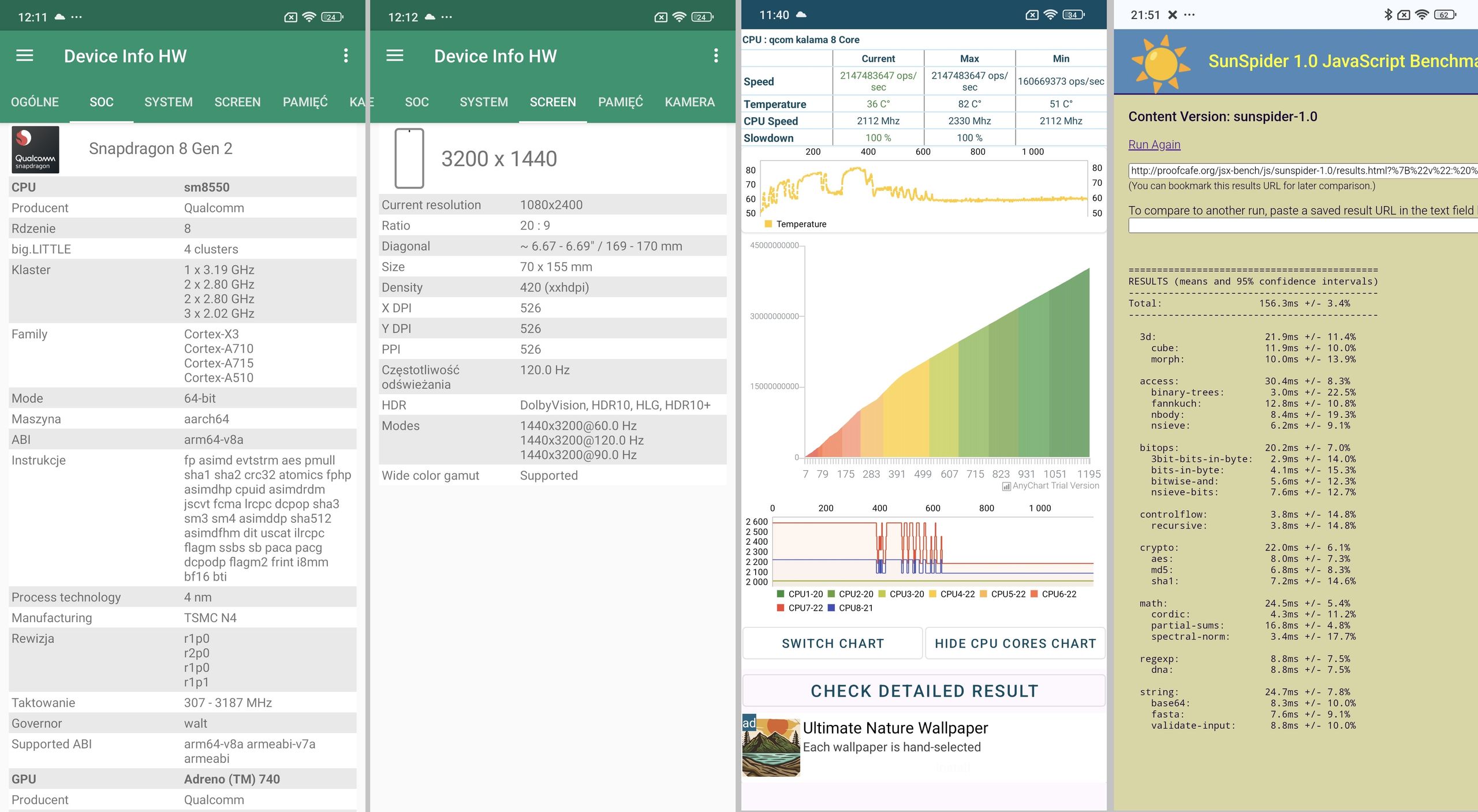Open SYSTEM tab in the 12:11 screenshot
The width and height of the screenshot is (1478, 812).
(x=169, y=102)
